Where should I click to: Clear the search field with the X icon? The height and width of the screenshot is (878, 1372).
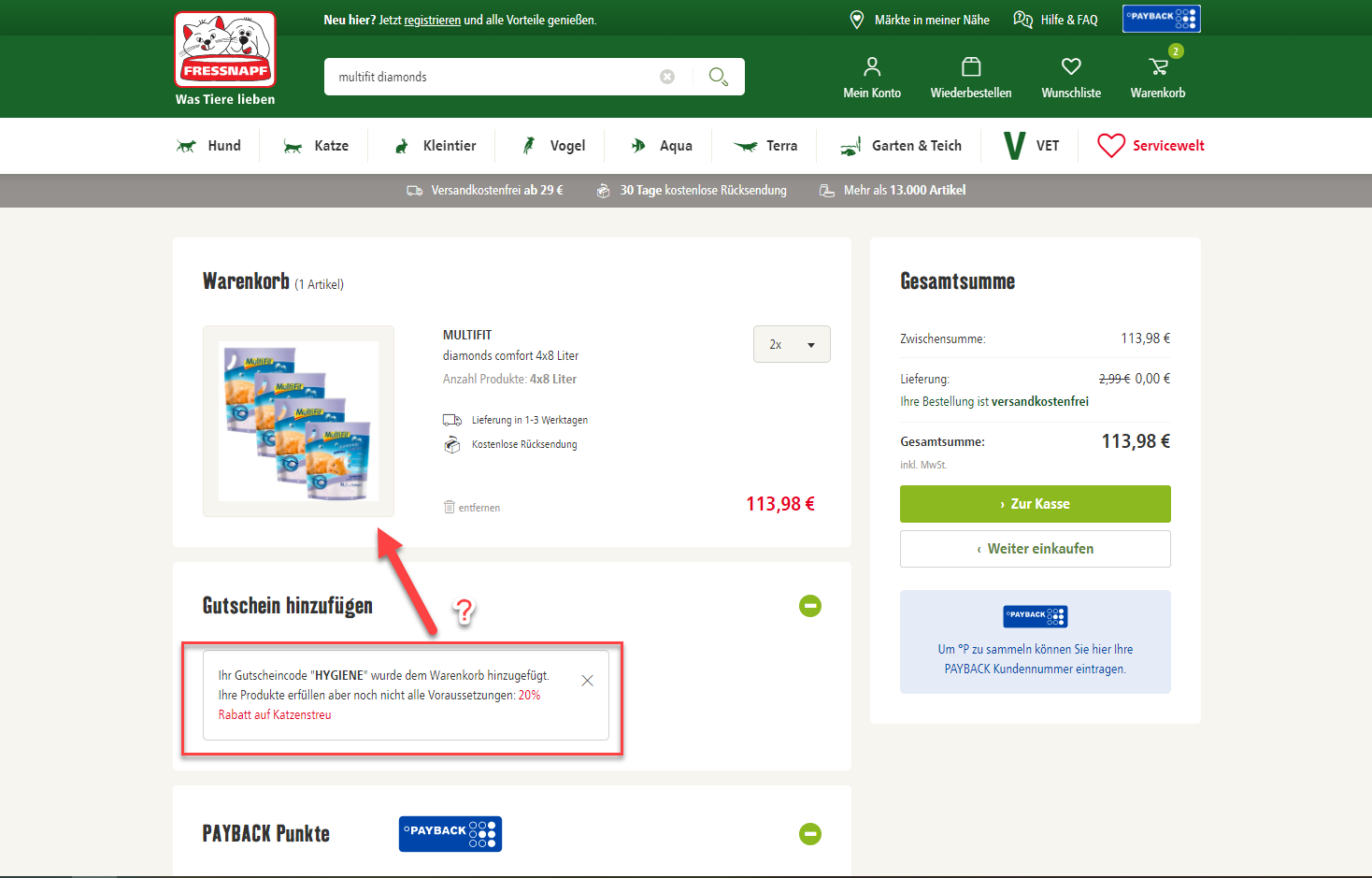(x=667, y=77)
